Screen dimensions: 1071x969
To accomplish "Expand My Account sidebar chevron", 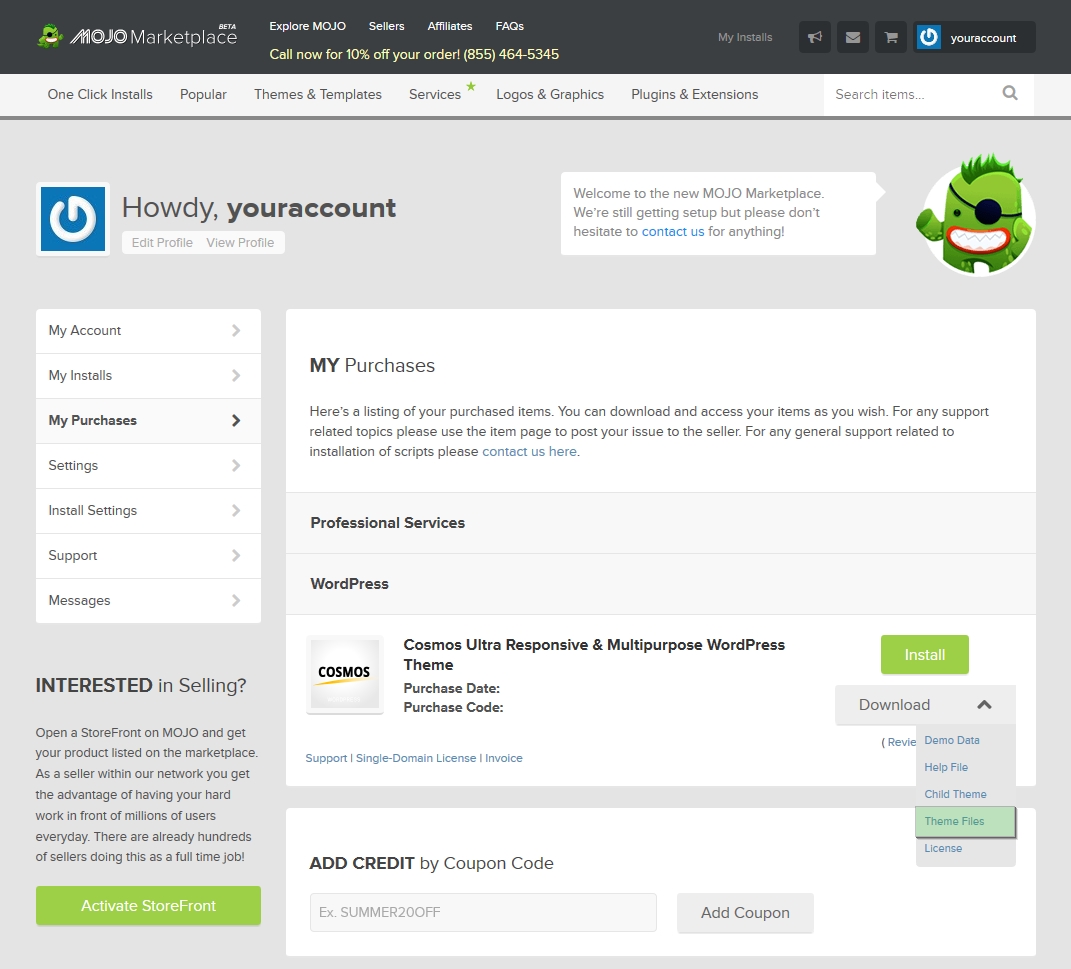I will pyautogui.click(x=236, y=331).
